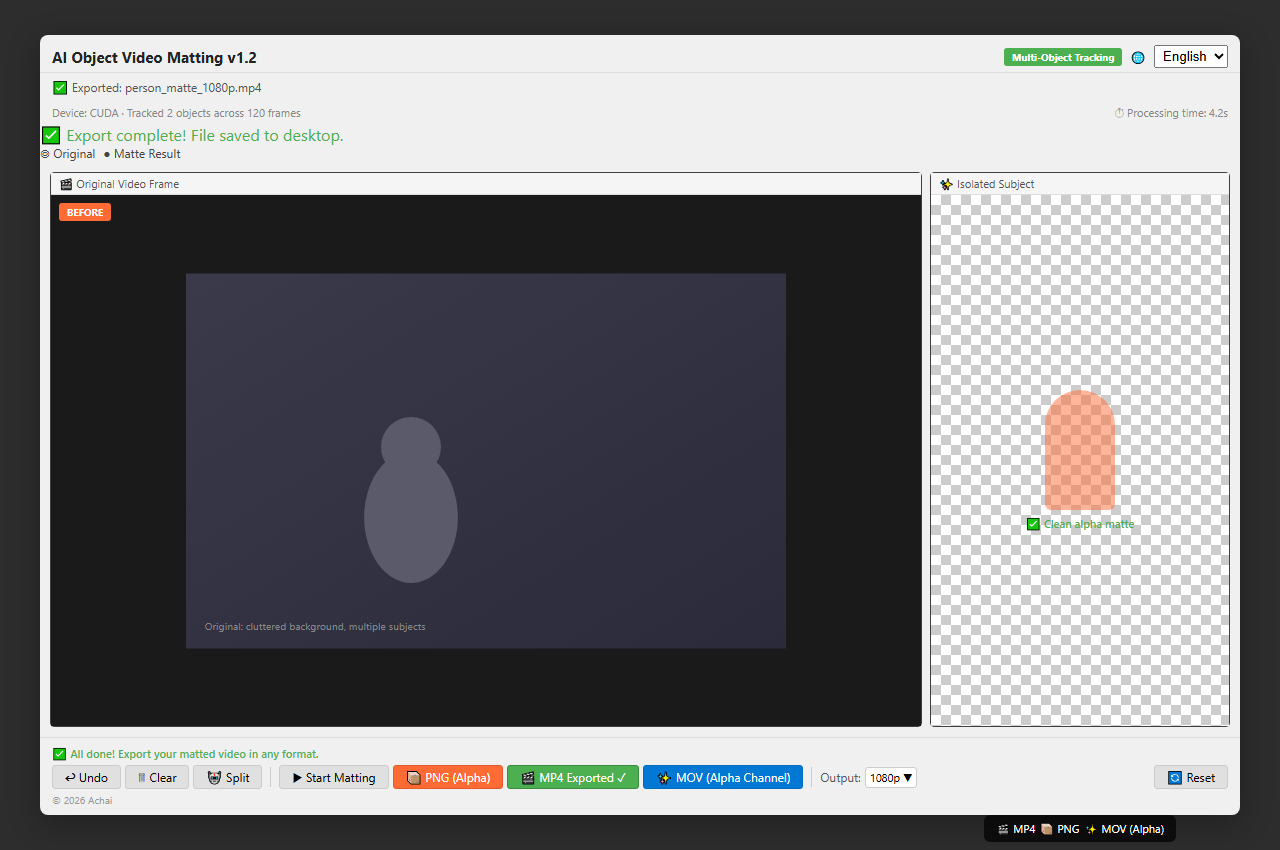Click "Device: CUDA · Tracked 2 objects" status line
The width and height of the screenshot is (1280, 850).
click(176, 113)
